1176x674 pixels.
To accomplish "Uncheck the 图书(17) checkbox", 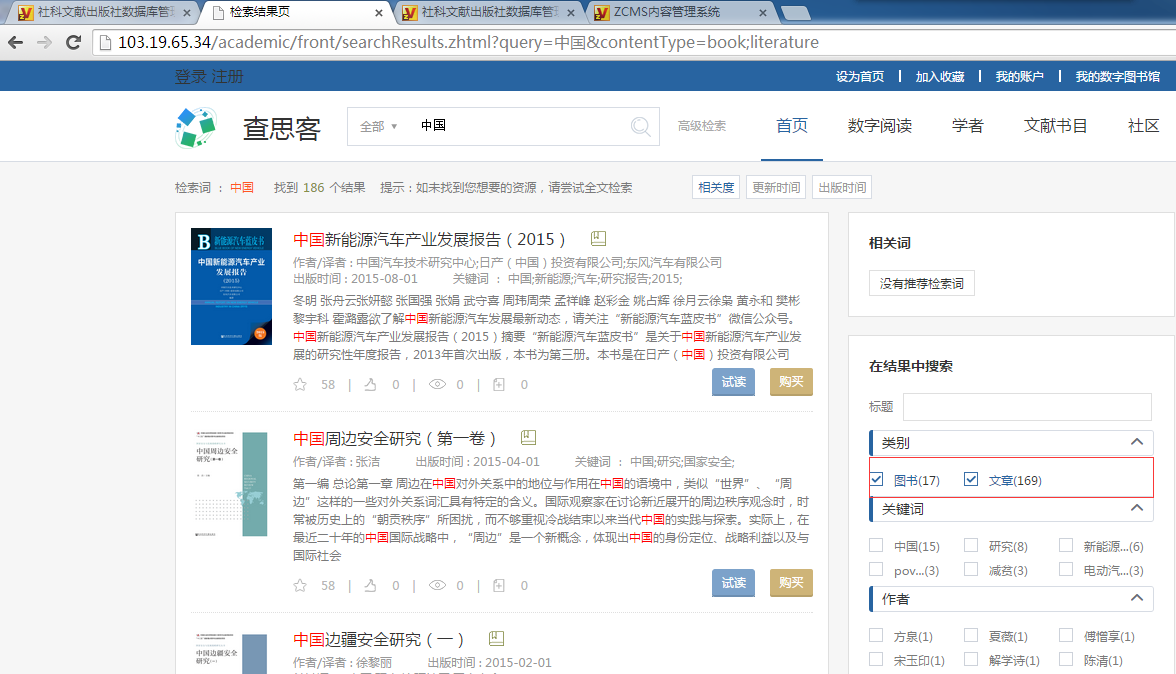I will click(x=877, y=480).
